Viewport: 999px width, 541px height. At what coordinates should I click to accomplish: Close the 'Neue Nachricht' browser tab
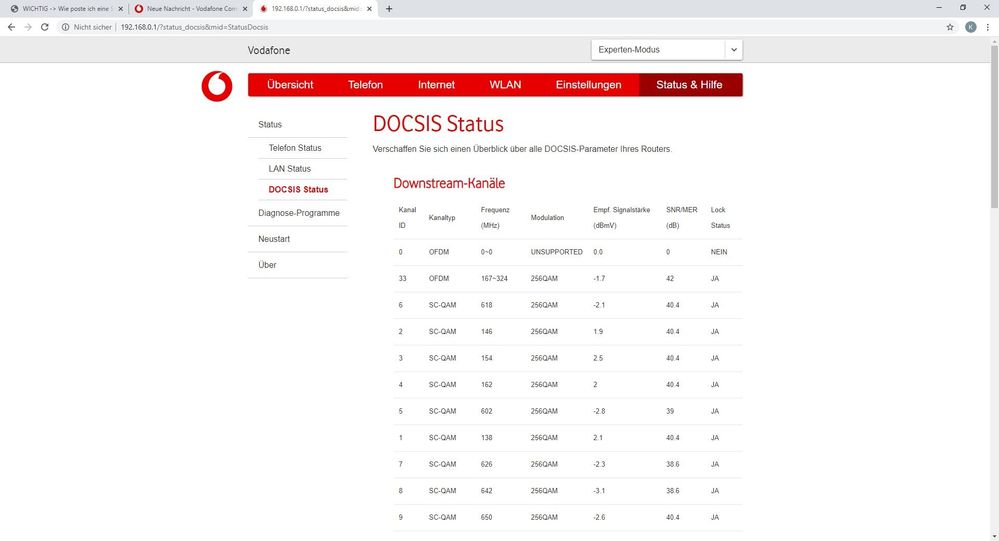coord(245,9)
